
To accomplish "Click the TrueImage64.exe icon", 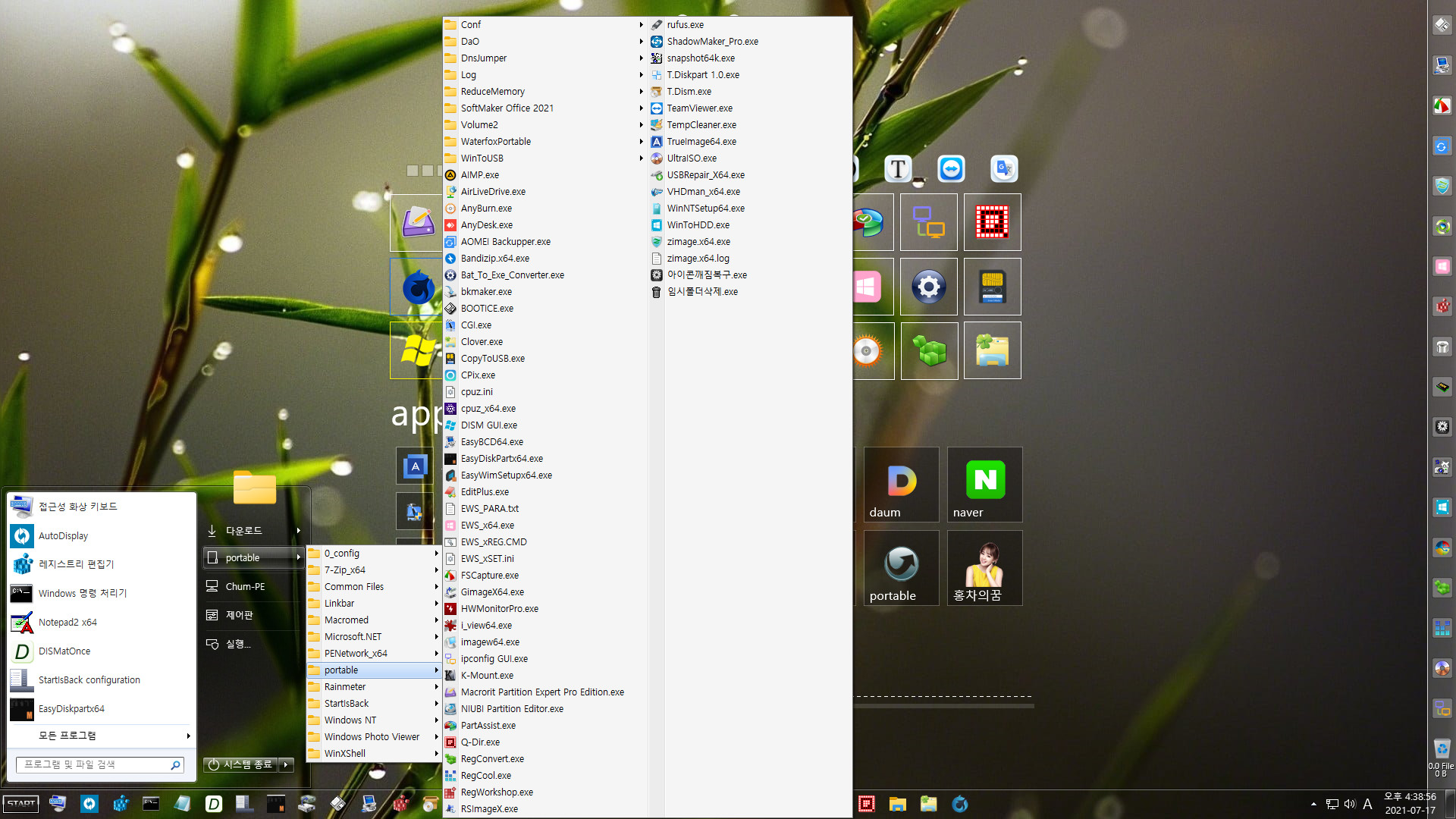I will (x=657, y=142).
